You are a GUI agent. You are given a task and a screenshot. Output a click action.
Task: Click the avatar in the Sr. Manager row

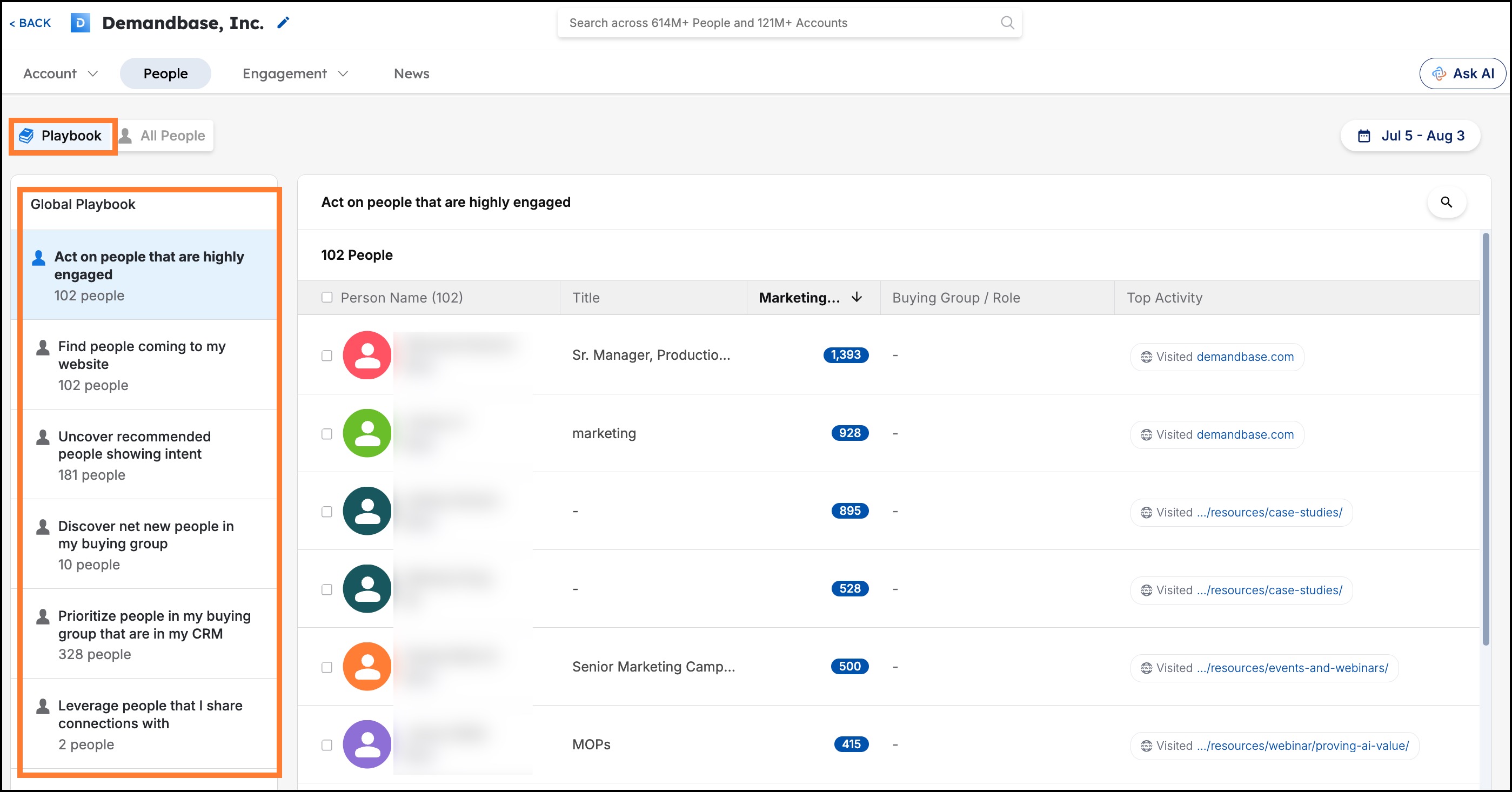(367, 355)
